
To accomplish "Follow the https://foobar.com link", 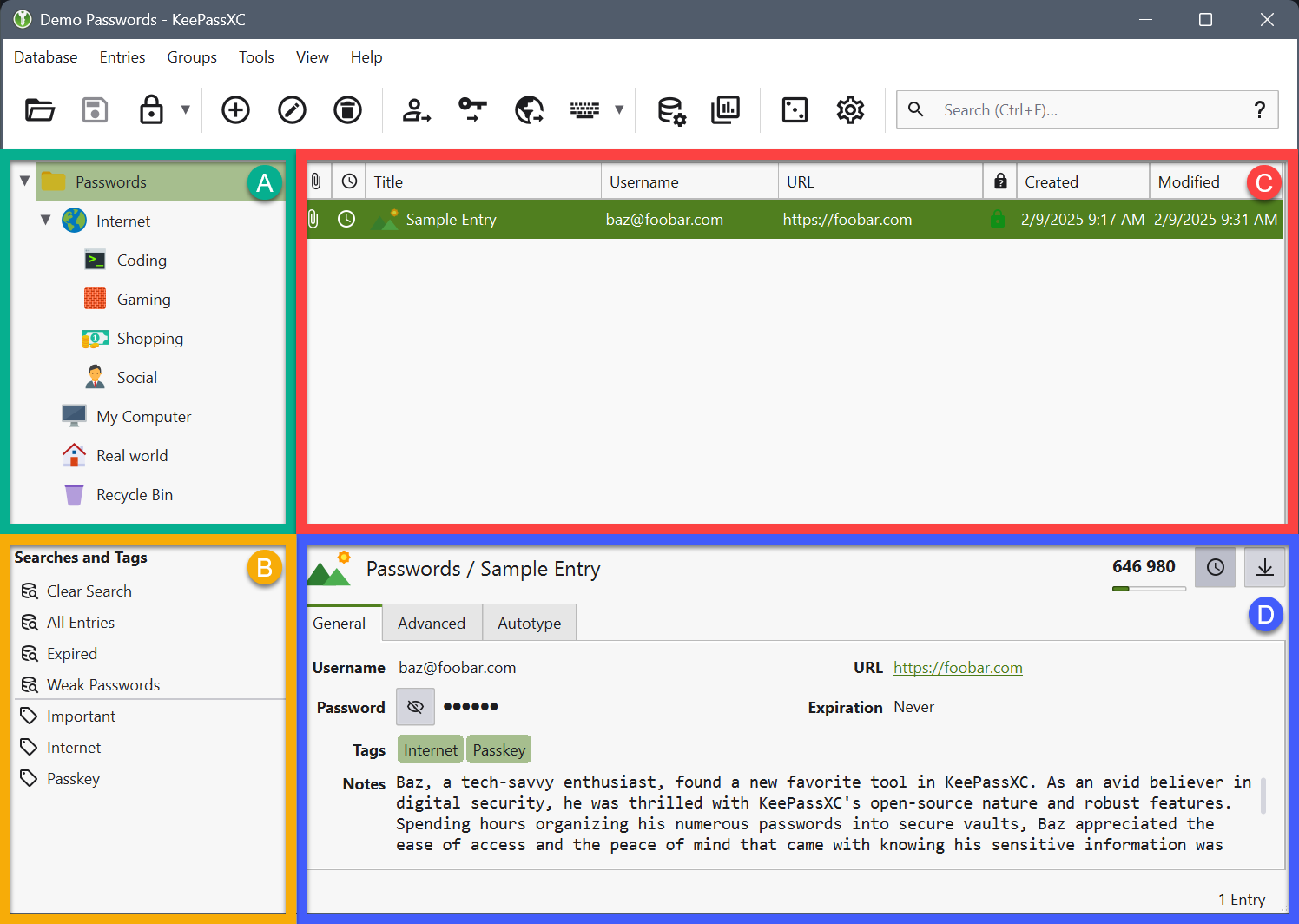I will (958, 667).
